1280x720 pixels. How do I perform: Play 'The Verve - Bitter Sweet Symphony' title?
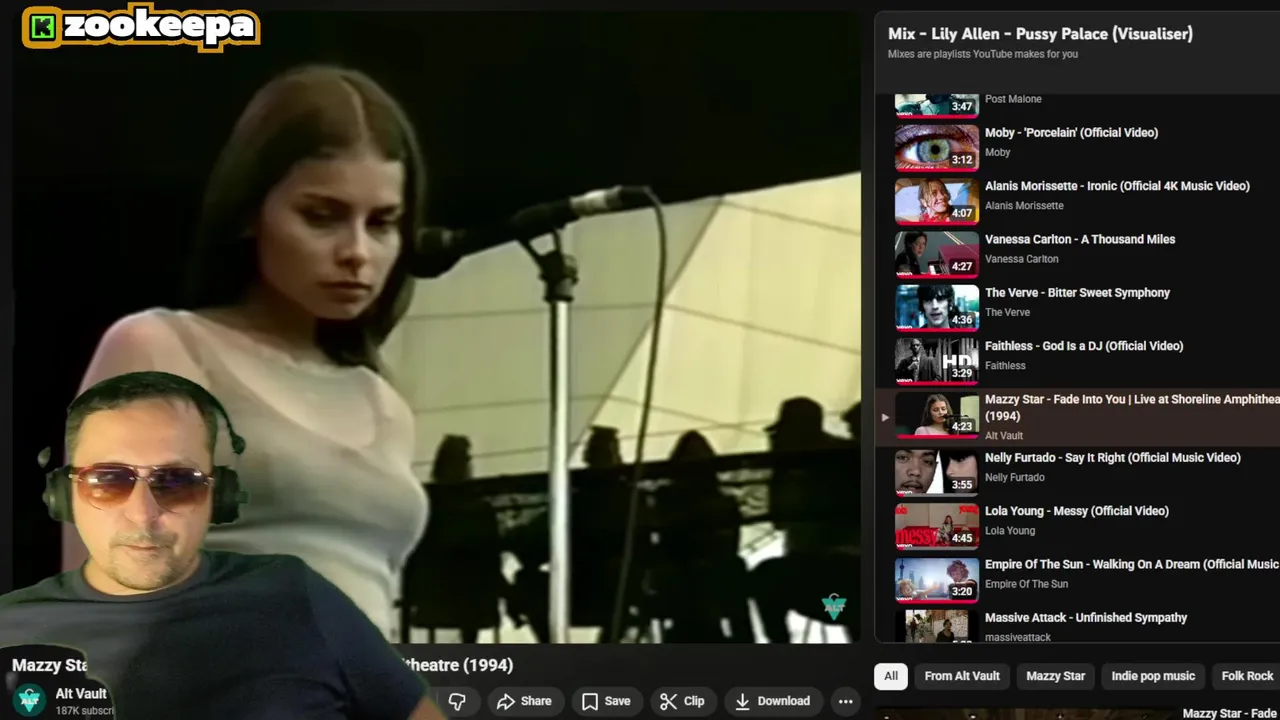click(x=1077, y=293)
